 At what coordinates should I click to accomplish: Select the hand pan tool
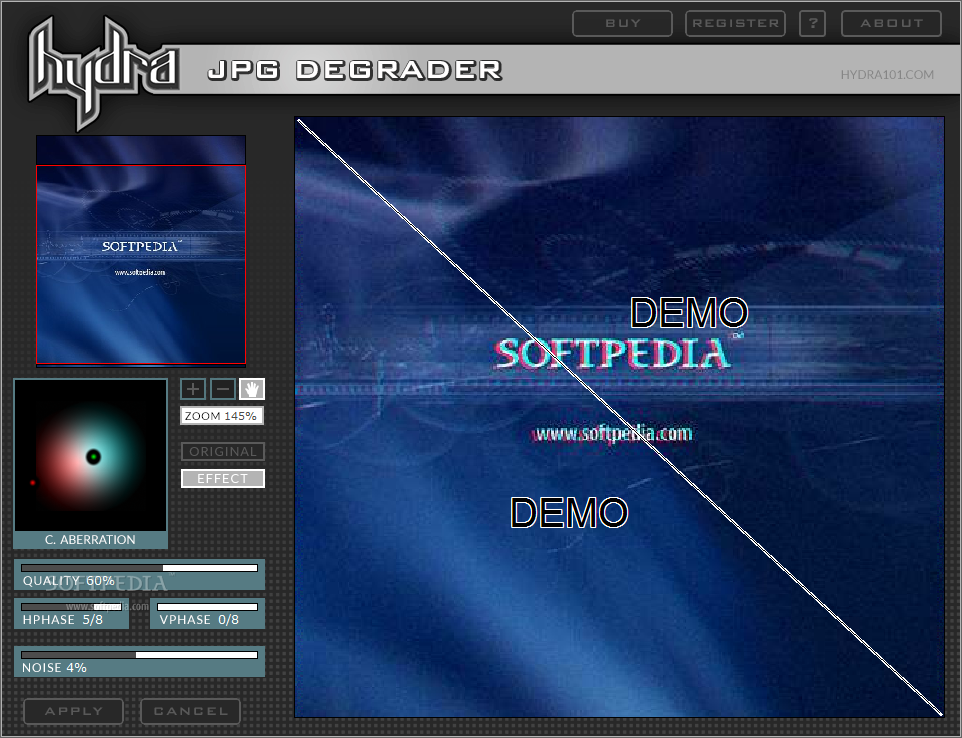click(x=252, y=389)
